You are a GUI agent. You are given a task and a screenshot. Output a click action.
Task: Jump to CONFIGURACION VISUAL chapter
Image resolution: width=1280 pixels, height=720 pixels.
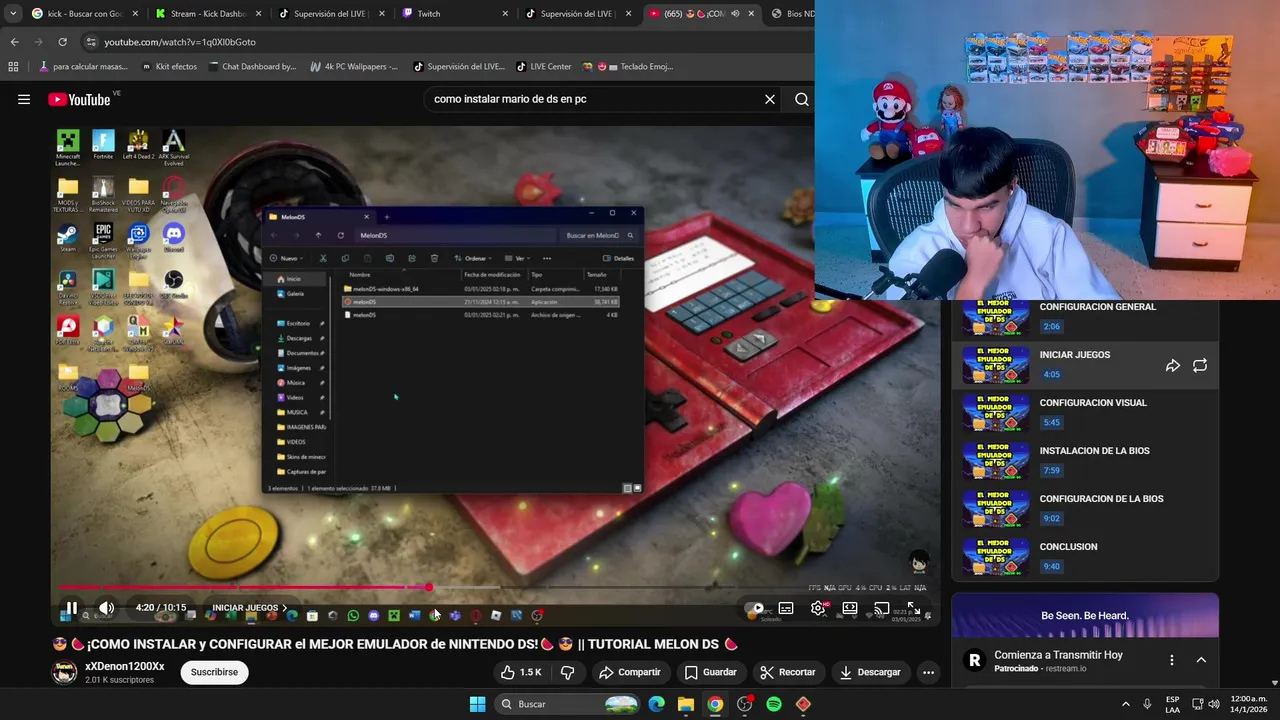1085,414
